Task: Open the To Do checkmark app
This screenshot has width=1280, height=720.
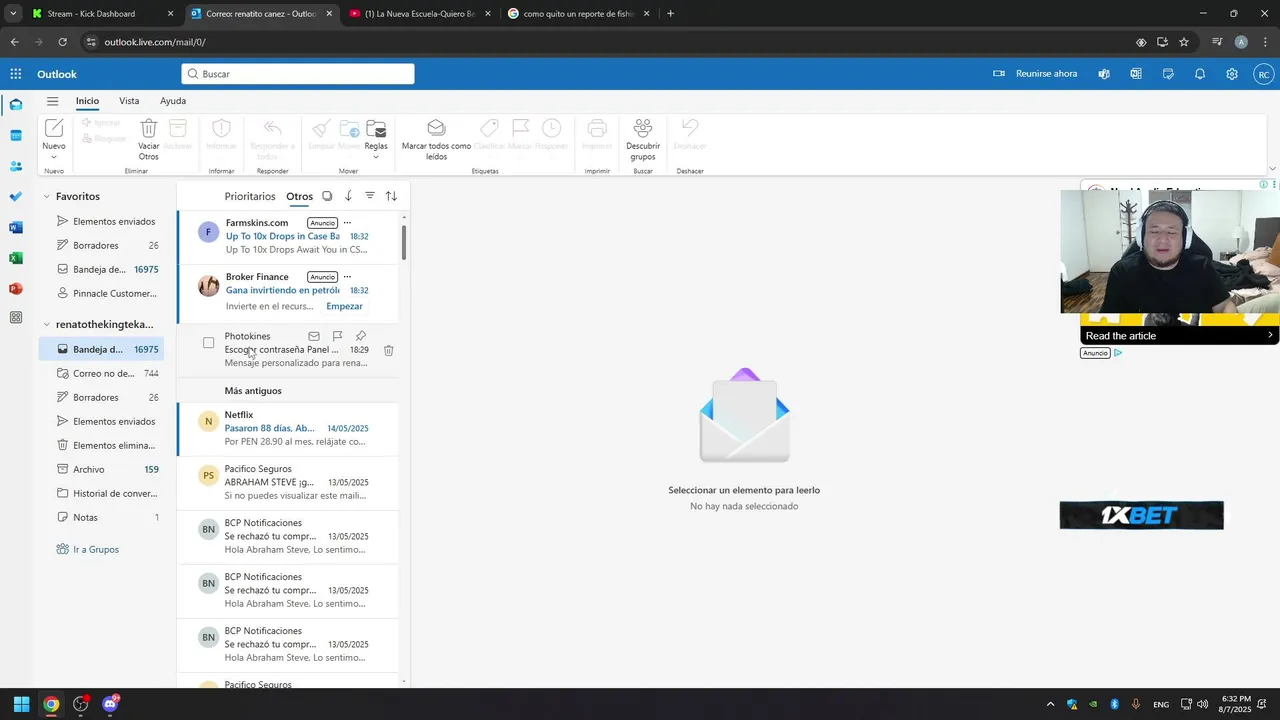Action: click(16, 196)
